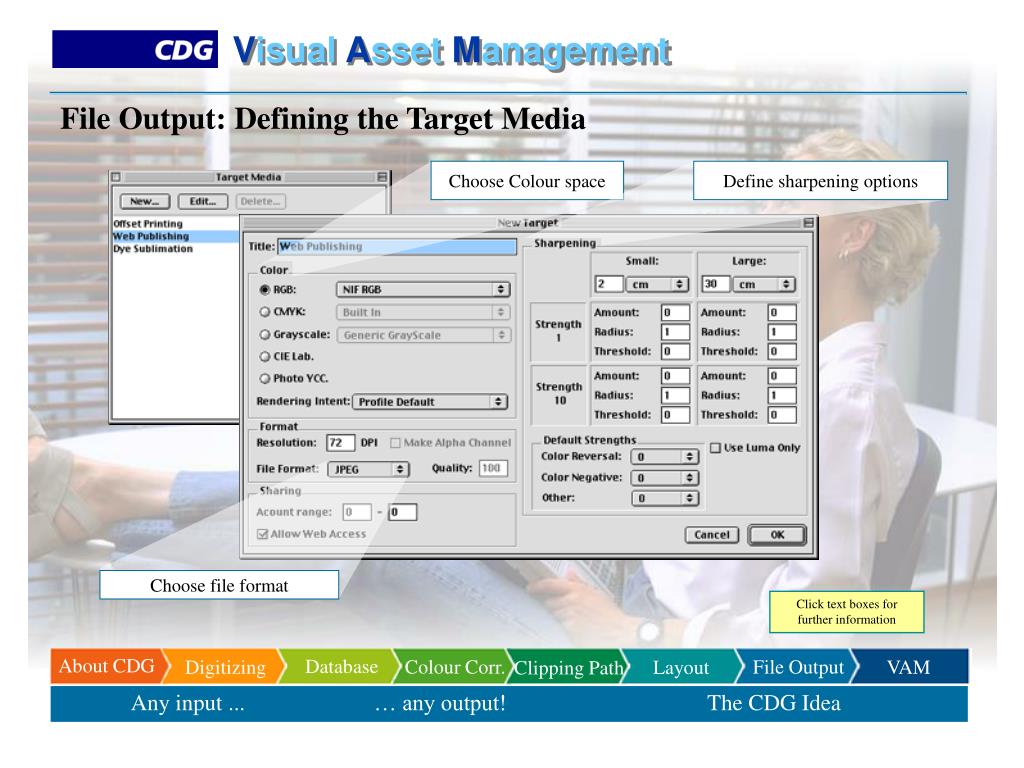Click the Quality field showing 100
The image size is (1024, 768).
[x=493, y=468]
